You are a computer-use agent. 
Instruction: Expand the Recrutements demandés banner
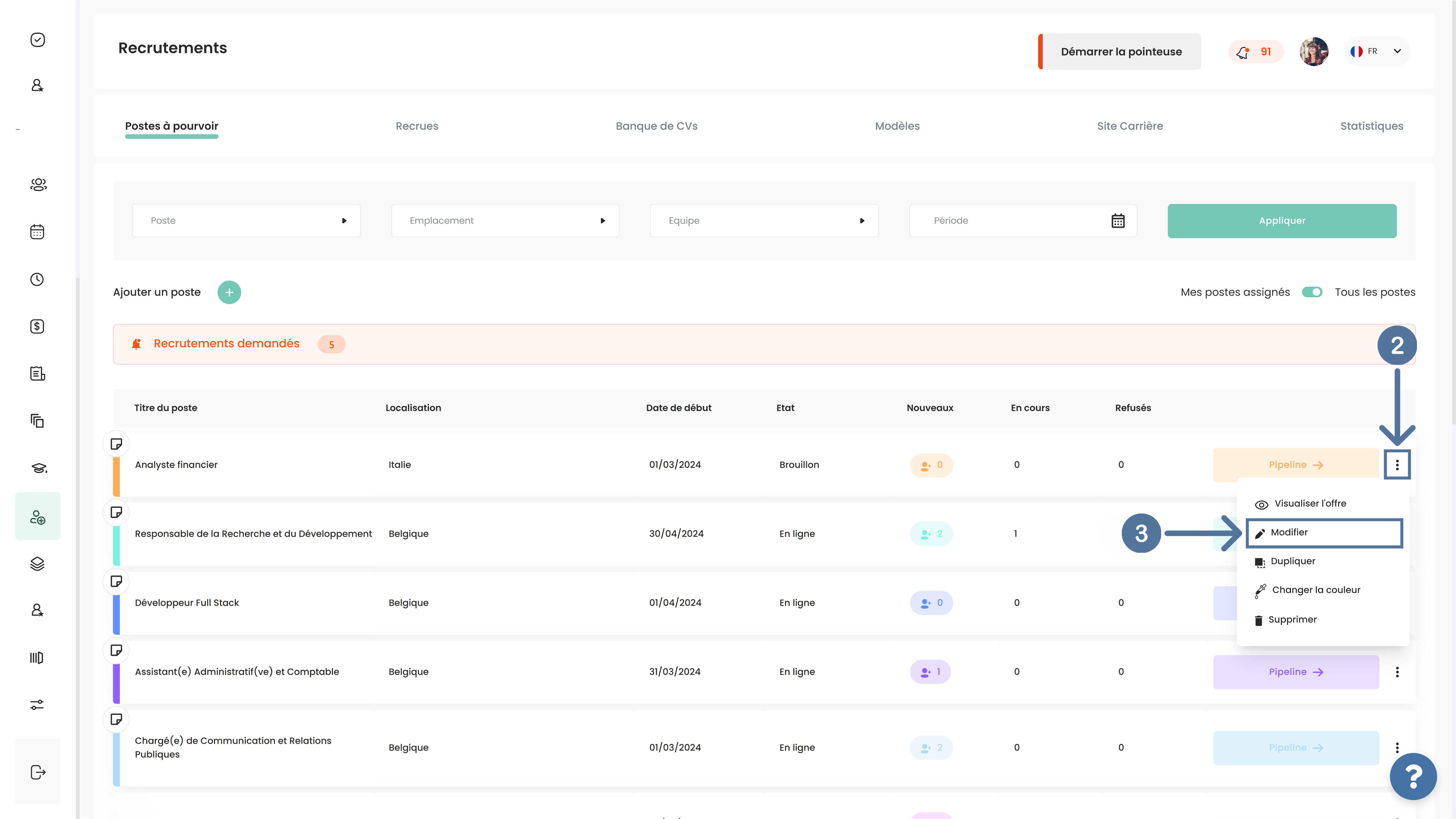[764, 344]
